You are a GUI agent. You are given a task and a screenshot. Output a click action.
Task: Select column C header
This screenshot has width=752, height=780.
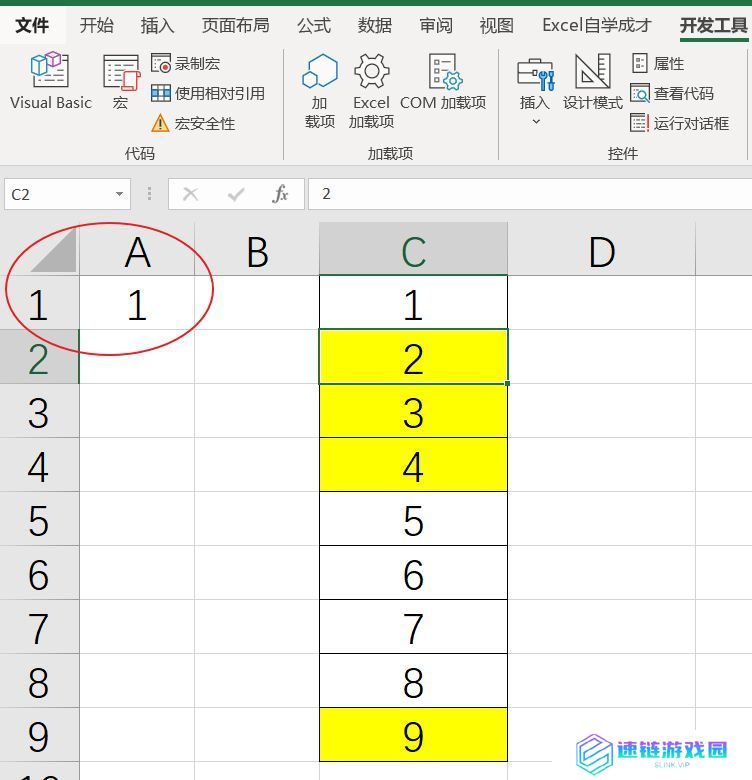413,251
